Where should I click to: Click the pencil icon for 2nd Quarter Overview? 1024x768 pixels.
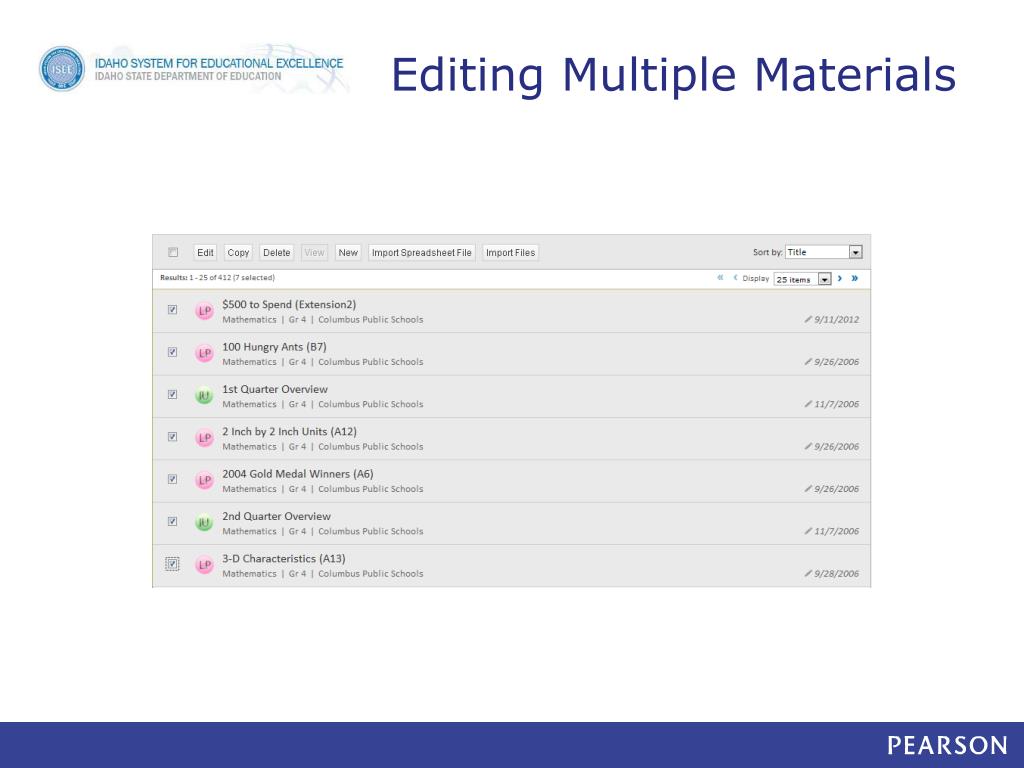[808, 531]
